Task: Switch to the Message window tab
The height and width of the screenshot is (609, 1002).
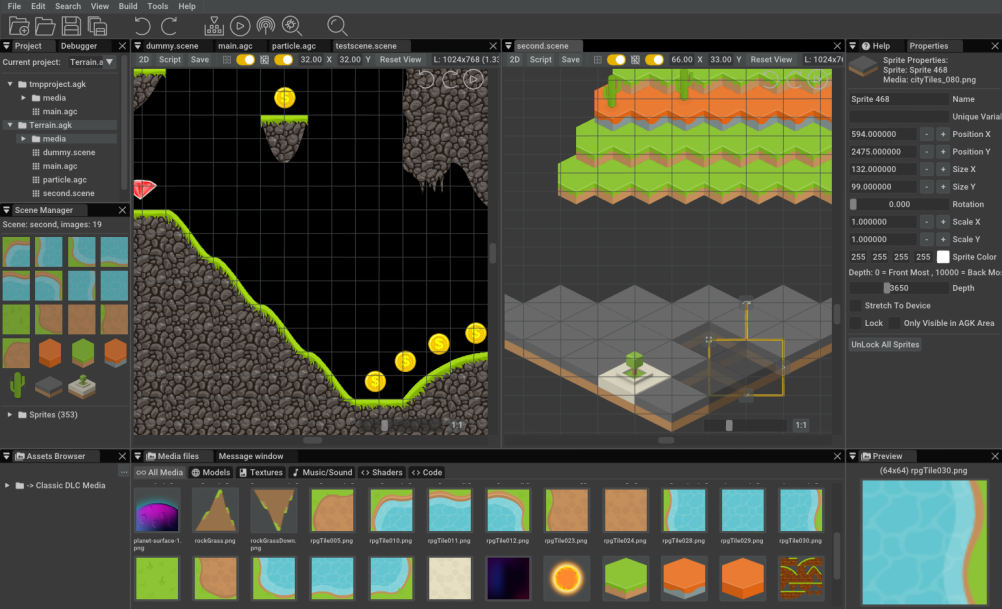Action: [x=251, y=457]
